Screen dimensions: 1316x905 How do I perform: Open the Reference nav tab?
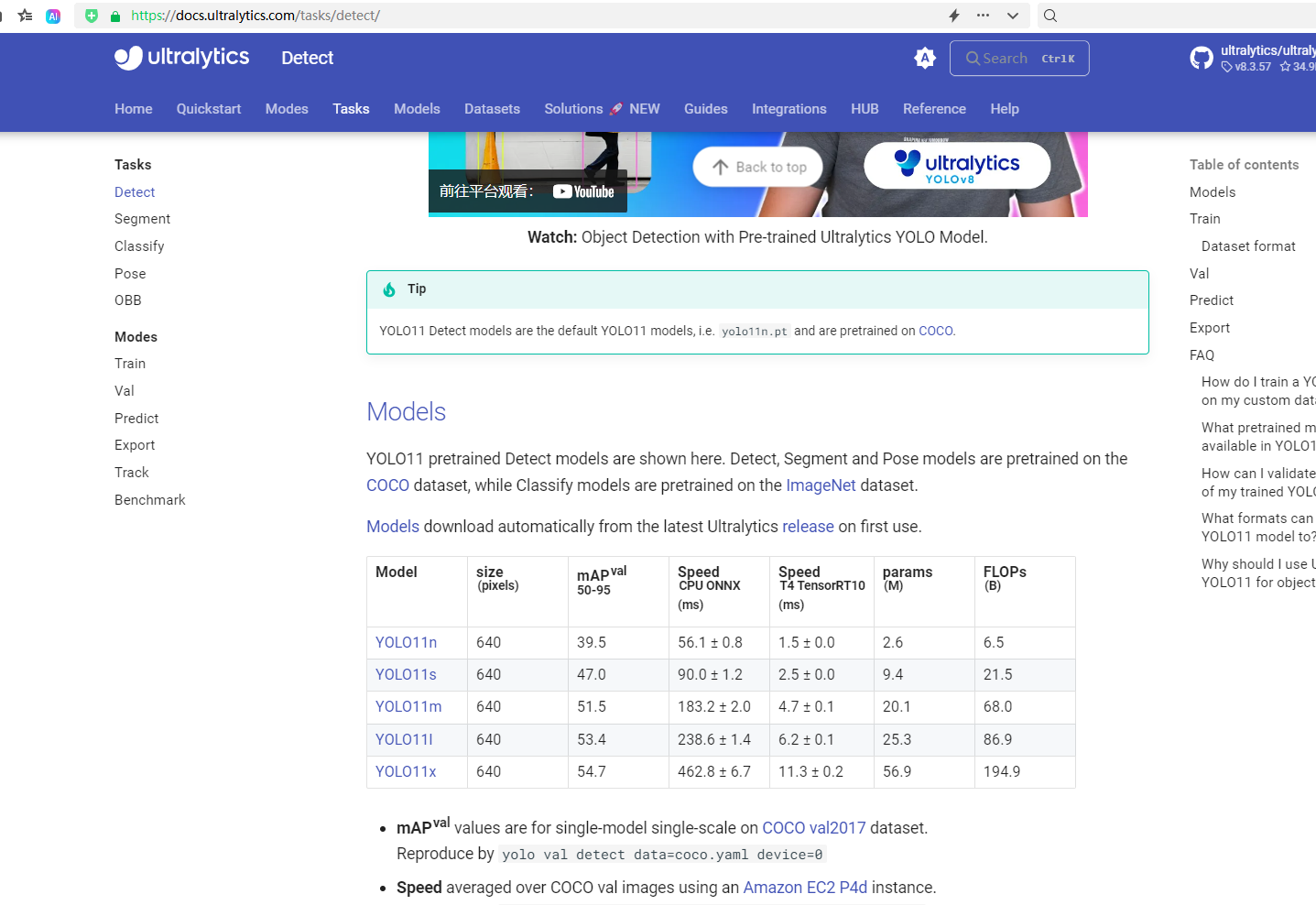[934, 109]
